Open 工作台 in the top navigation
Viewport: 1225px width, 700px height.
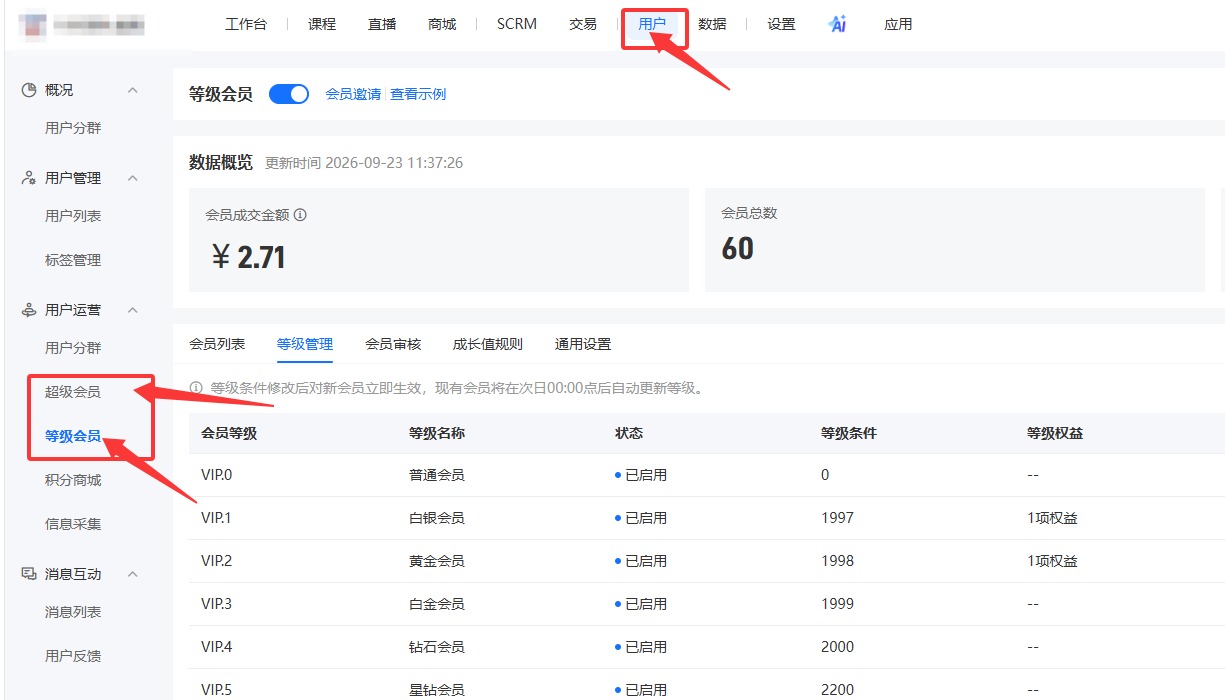tap(246, 24)
